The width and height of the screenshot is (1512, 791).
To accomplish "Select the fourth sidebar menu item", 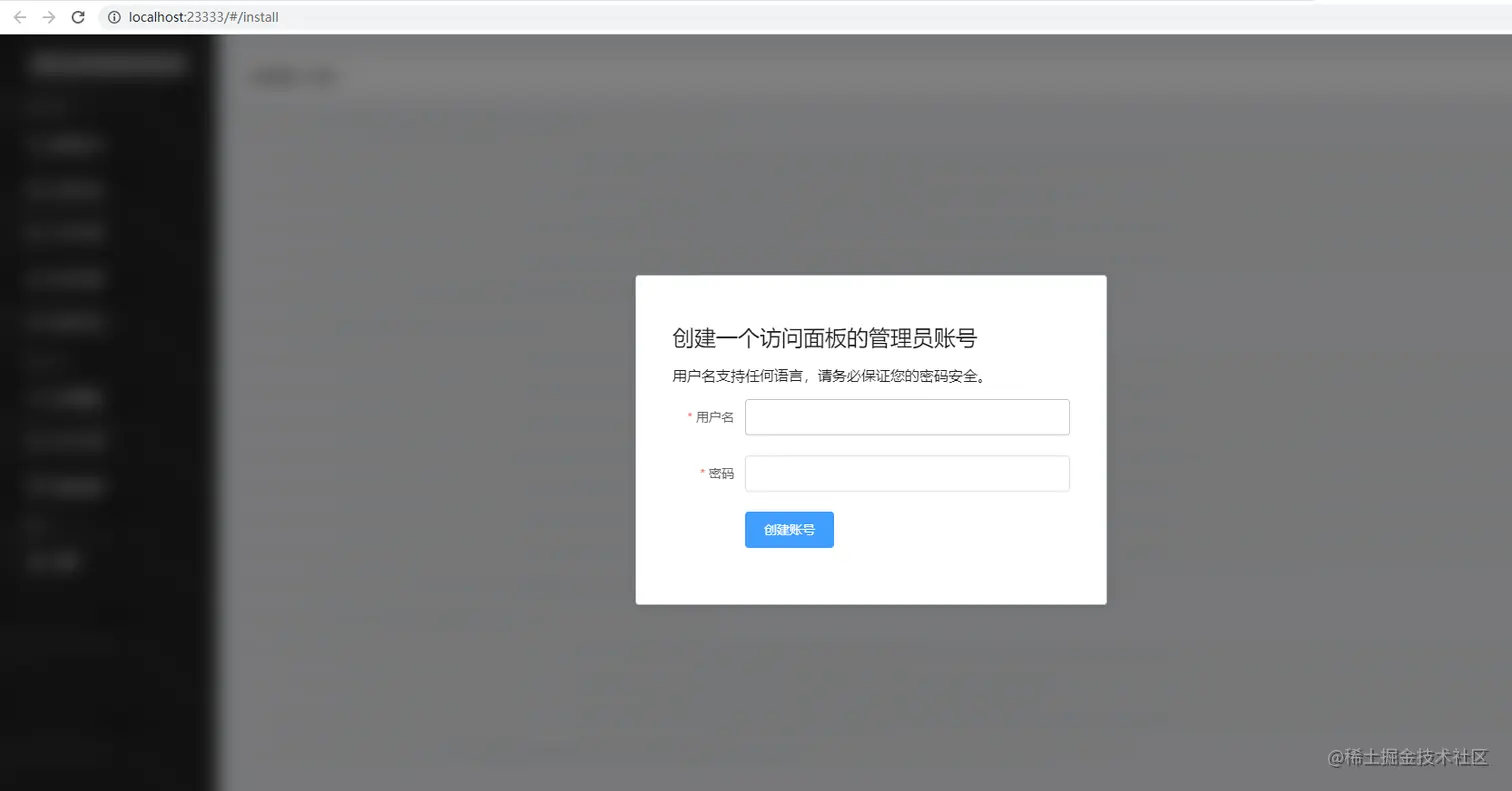I will 65,278.
